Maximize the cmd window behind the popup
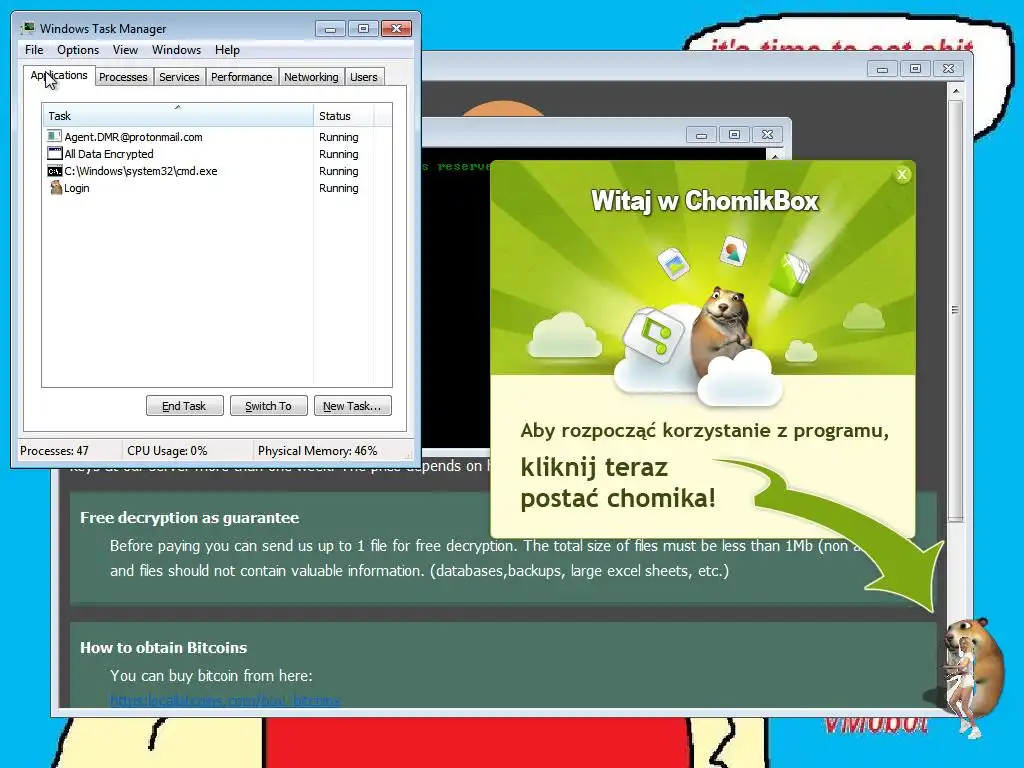The width and height of the screenshot is (1024, 768). 734,135
